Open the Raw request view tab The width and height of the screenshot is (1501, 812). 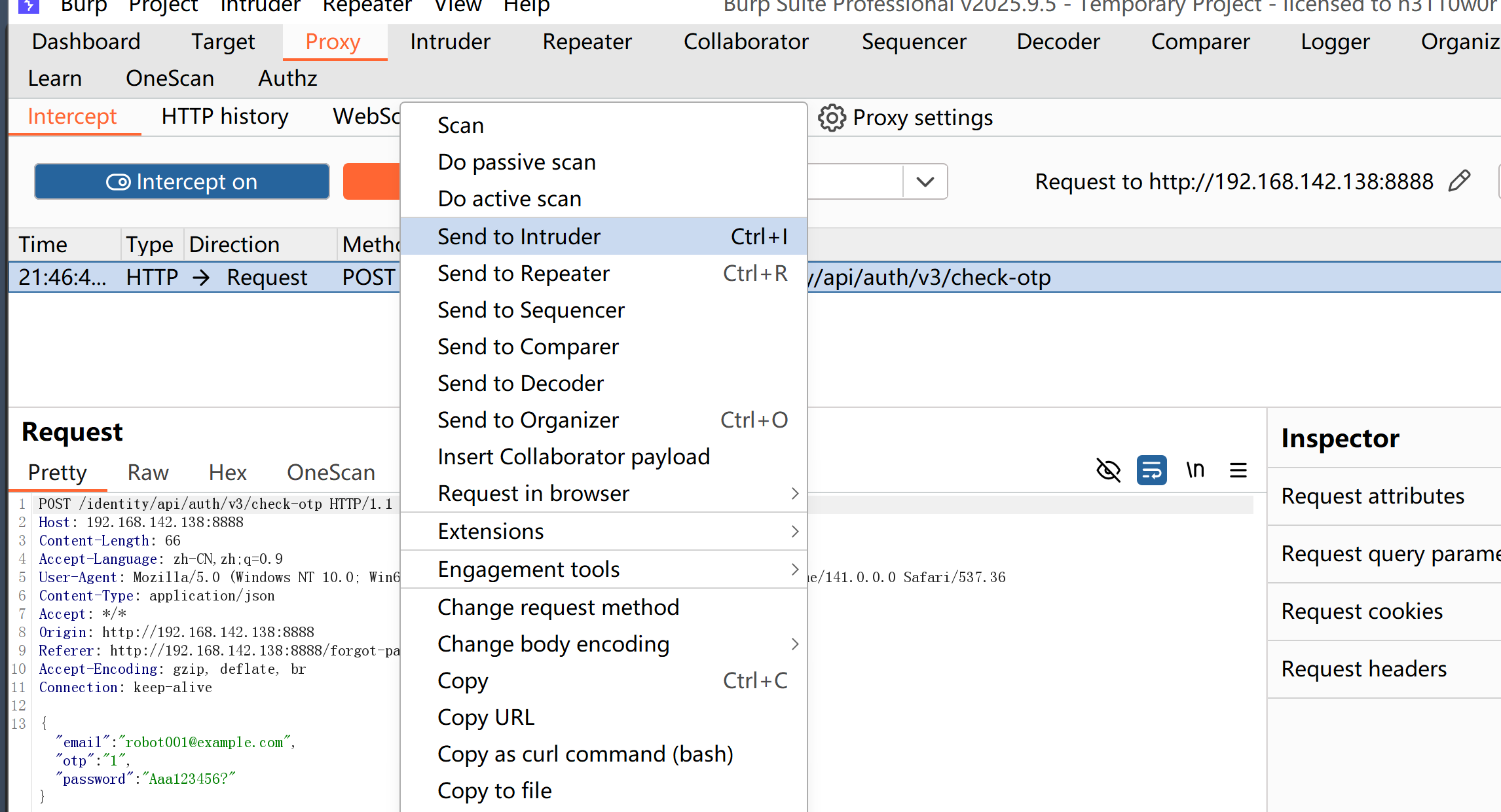pos(148,472)
